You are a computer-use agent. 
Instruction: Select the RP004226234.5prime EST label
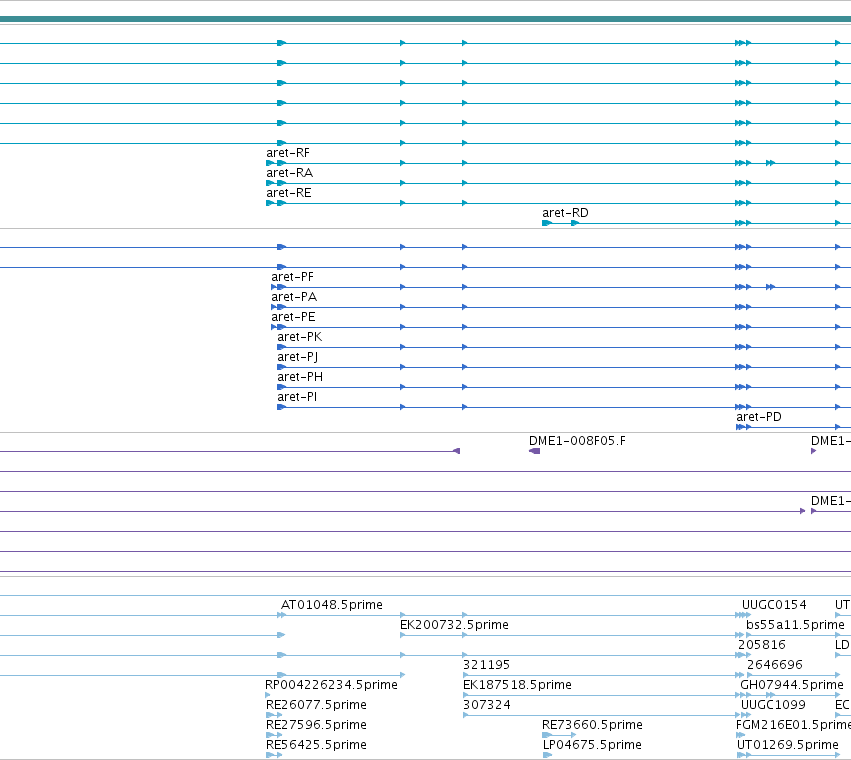click(331, 685)
